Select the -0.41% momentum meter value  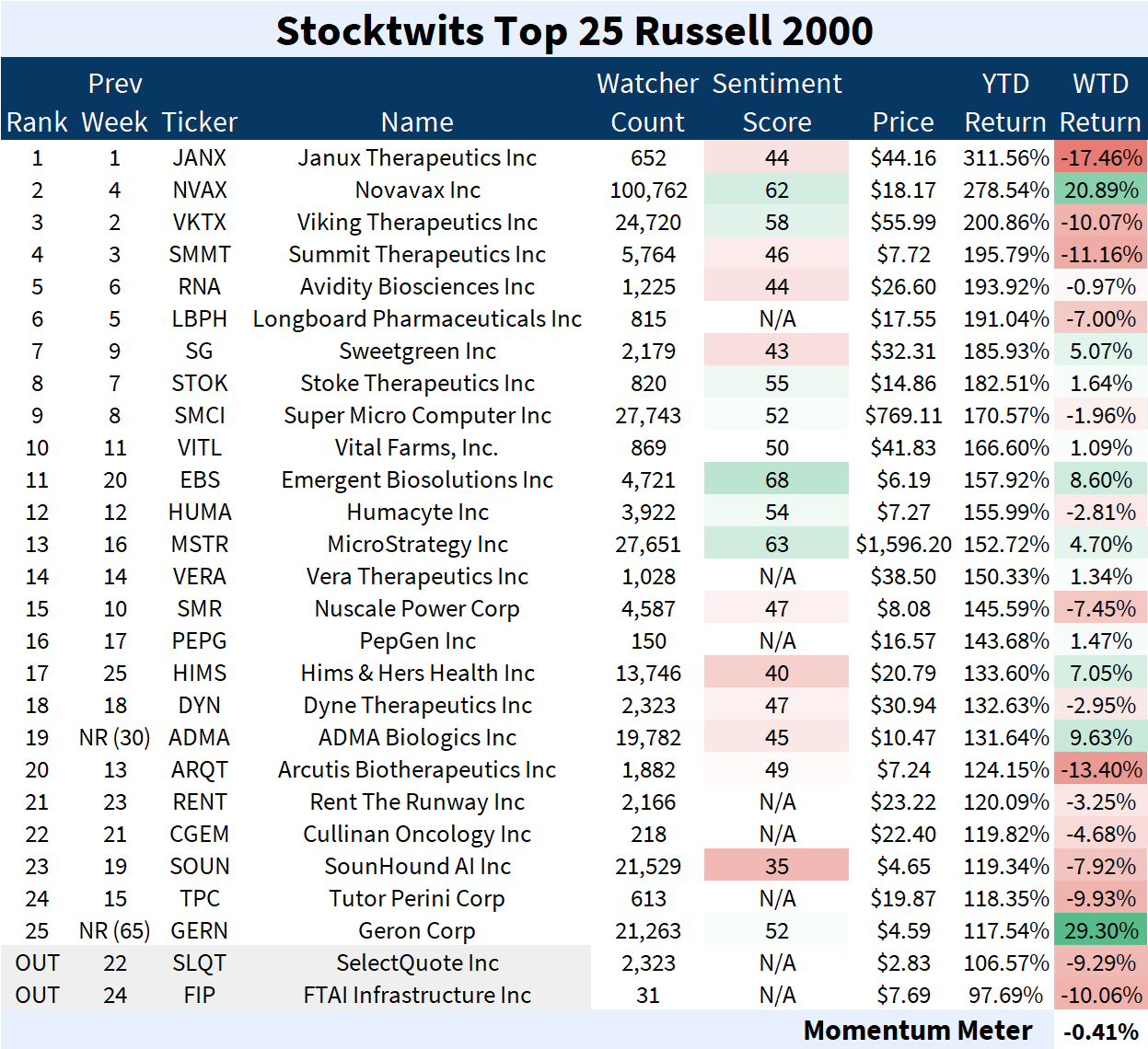[x=1100, y=1032]
